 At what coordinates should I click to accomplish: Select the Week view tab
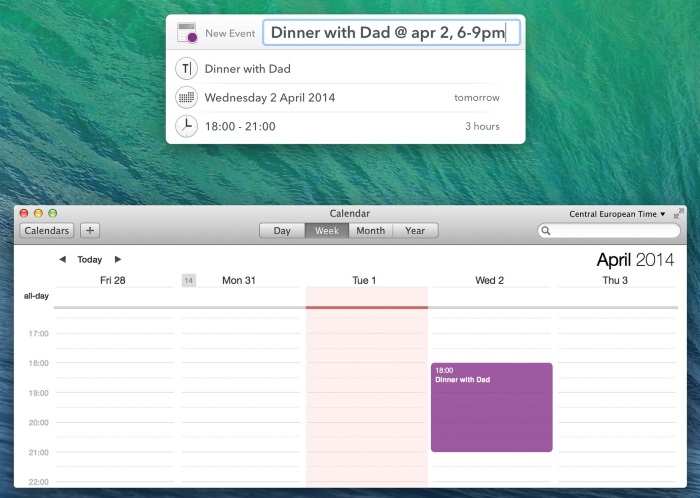click(327, 230)
